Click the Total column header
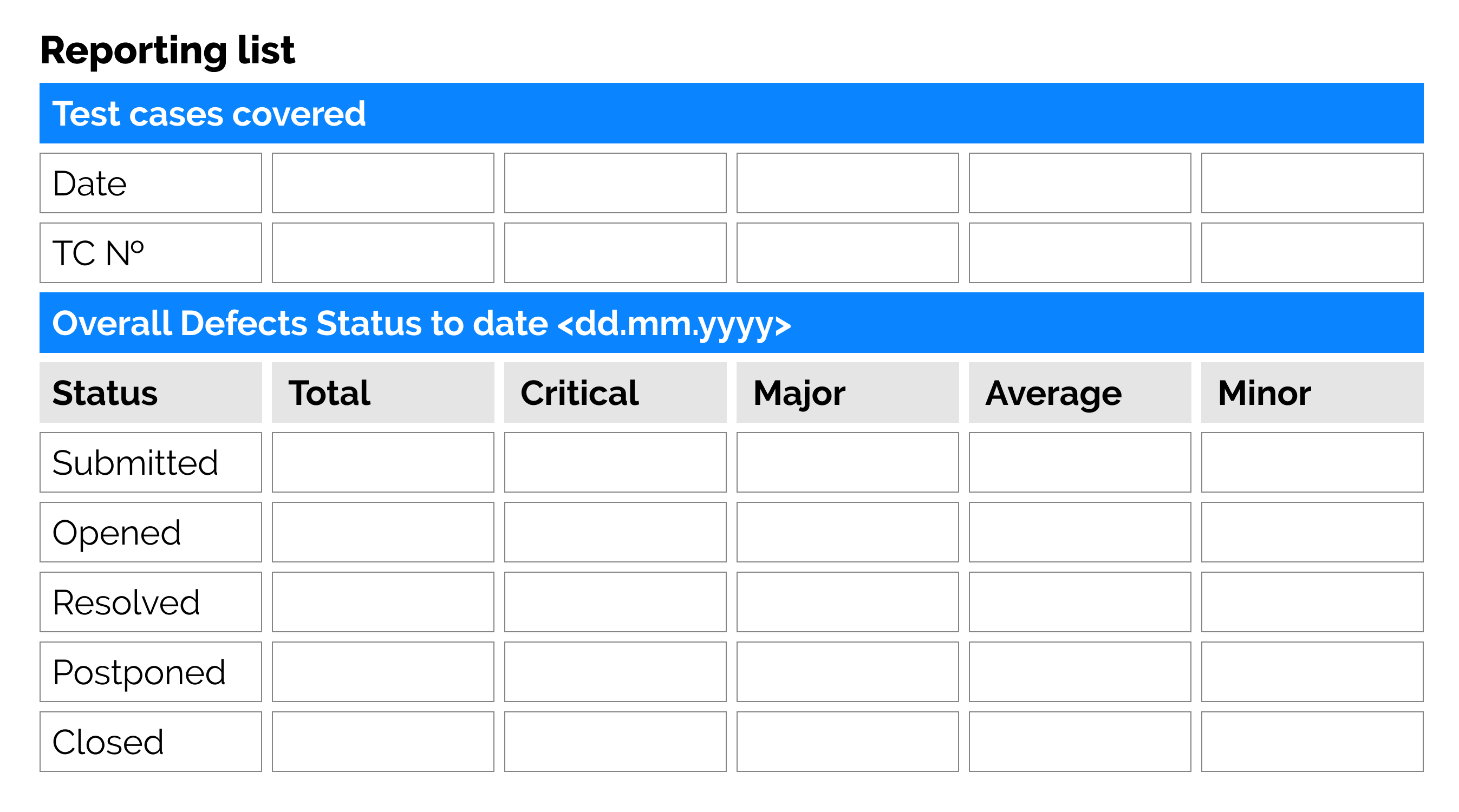The width and height of the screenshot is (1459, 812). pos(383,392)
